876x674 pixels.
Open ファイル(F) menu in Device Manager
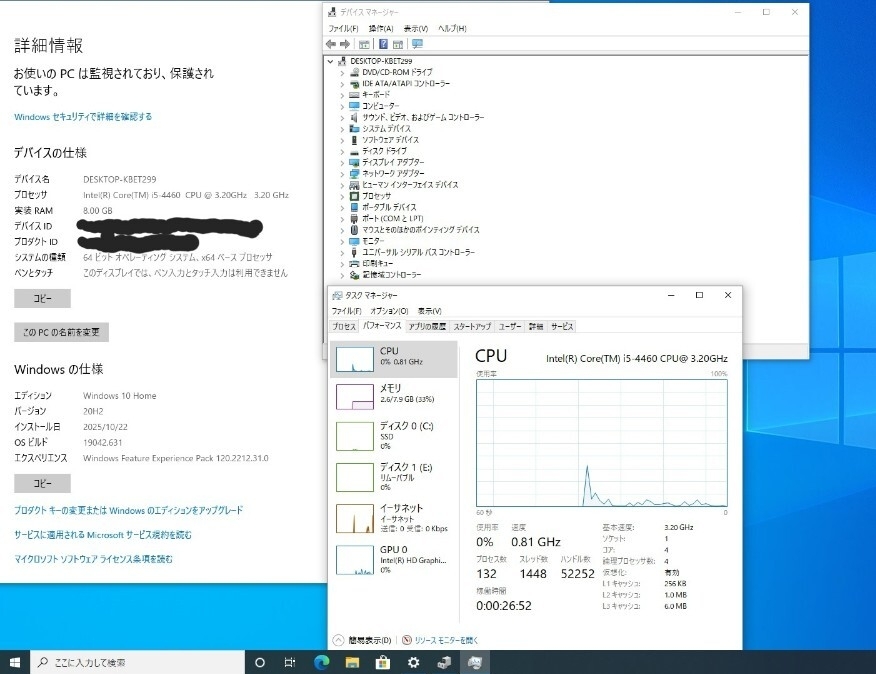pos(343,29)
